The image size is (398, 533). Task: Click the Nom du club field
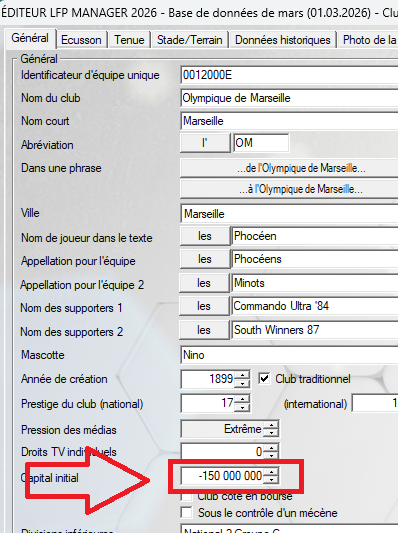(x=289, y=98)
